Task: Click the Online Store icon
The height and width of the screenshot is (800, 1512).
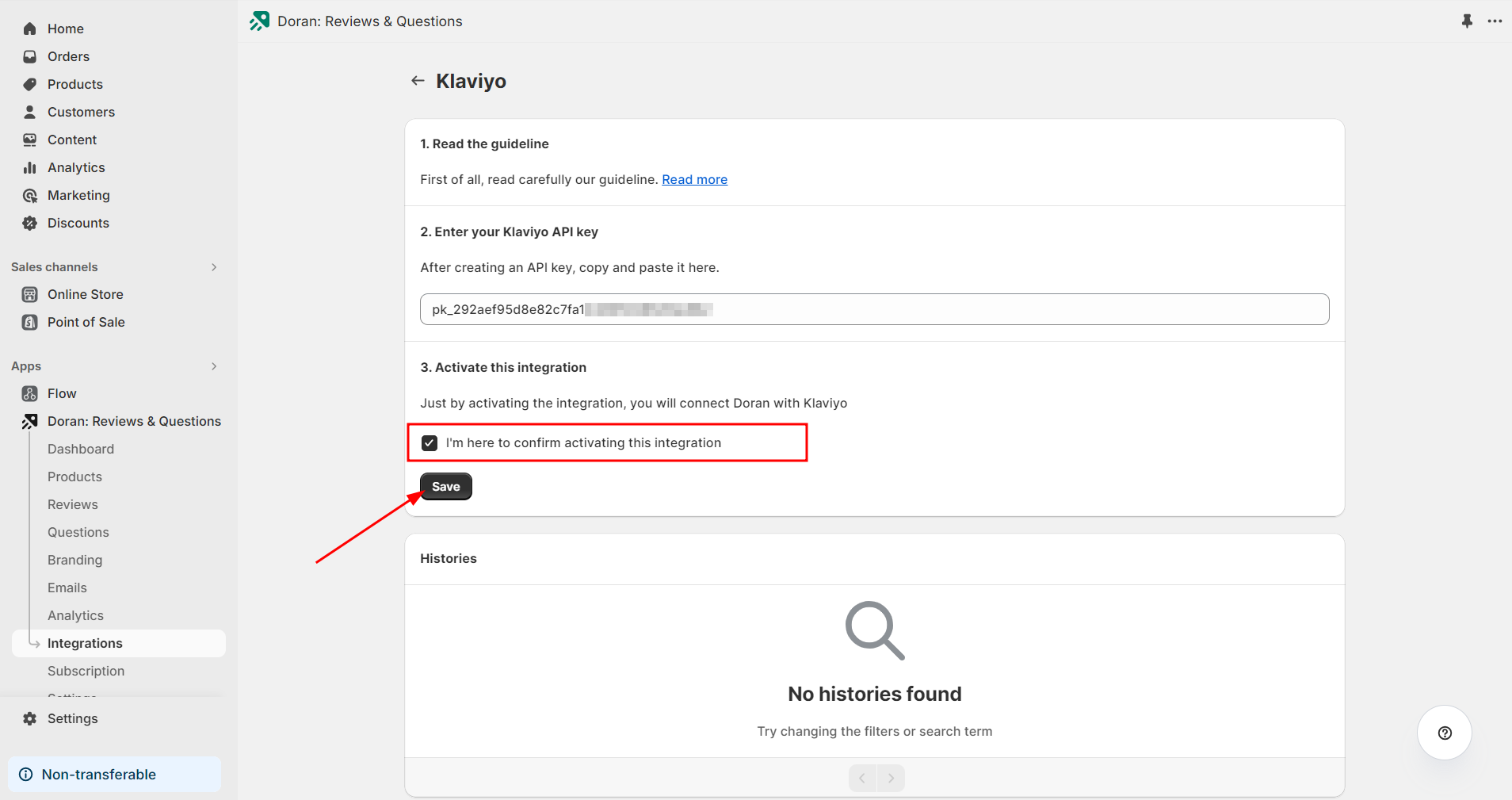Action: [x=30, y=294]
